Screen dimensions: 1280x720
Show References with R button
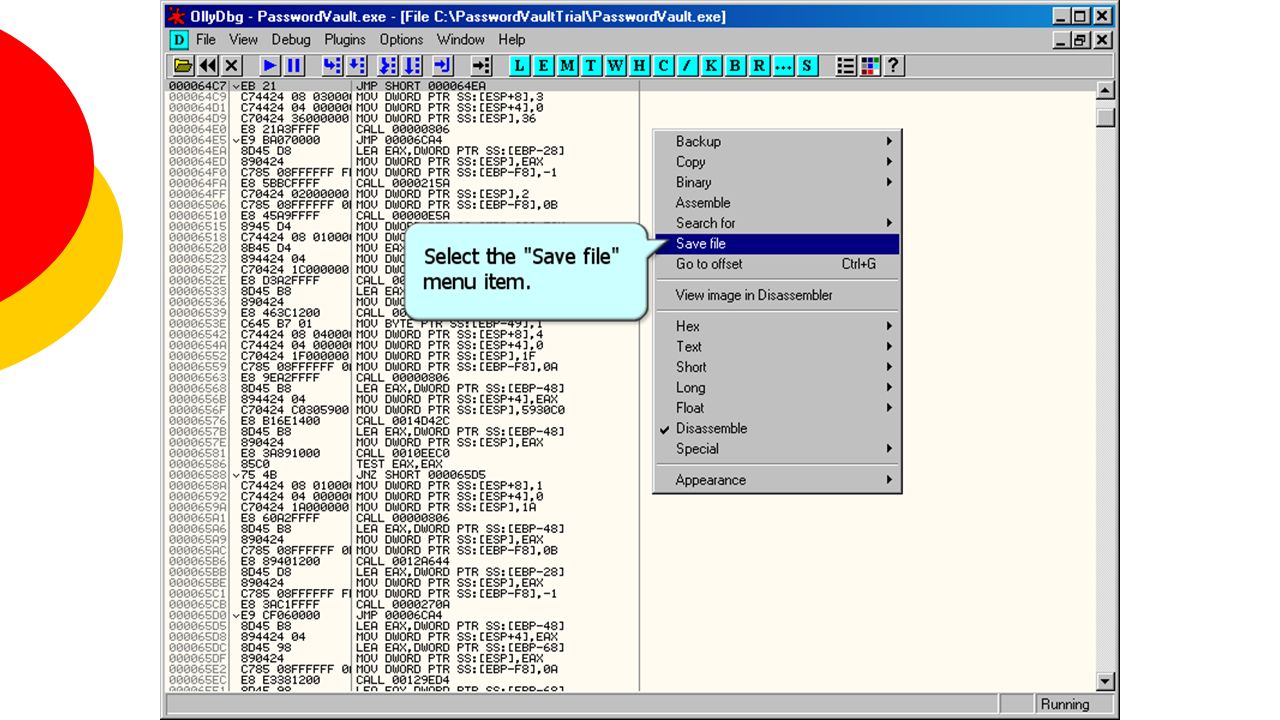pos(760,66)
